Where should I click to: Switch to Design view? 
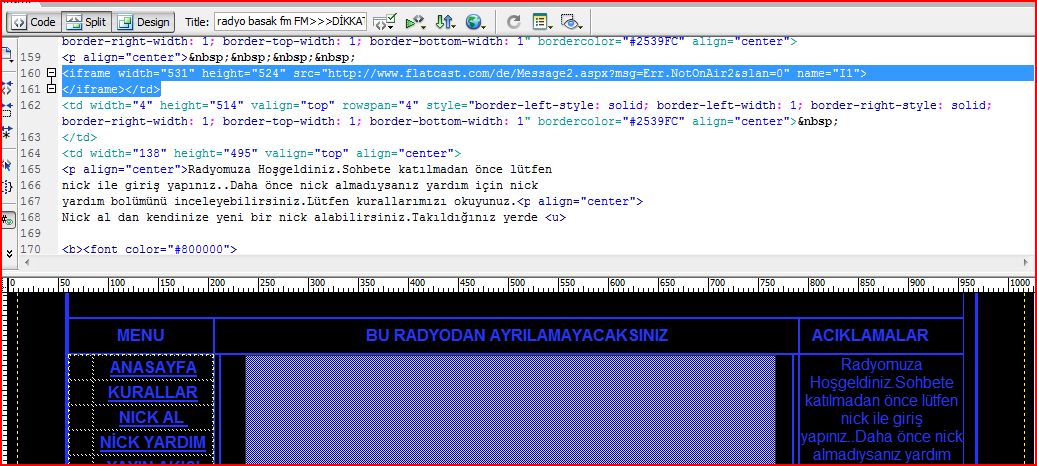click(144, 22)
